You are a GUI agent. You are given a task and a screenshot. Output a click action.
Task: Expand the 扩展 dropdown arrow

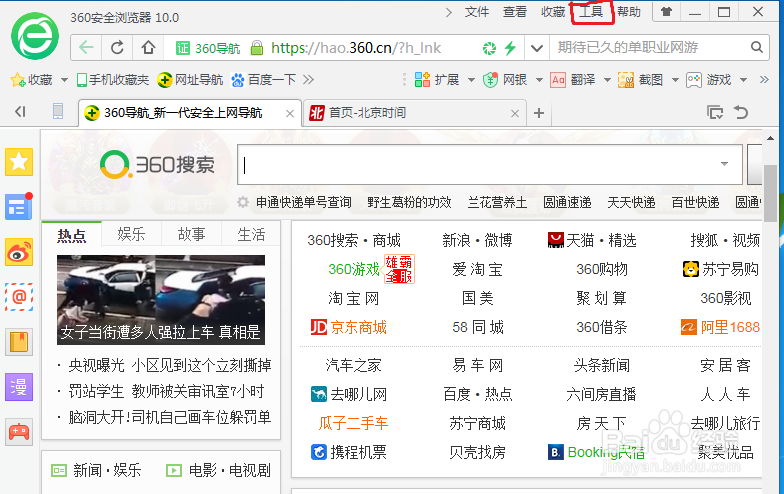(471, 80)
